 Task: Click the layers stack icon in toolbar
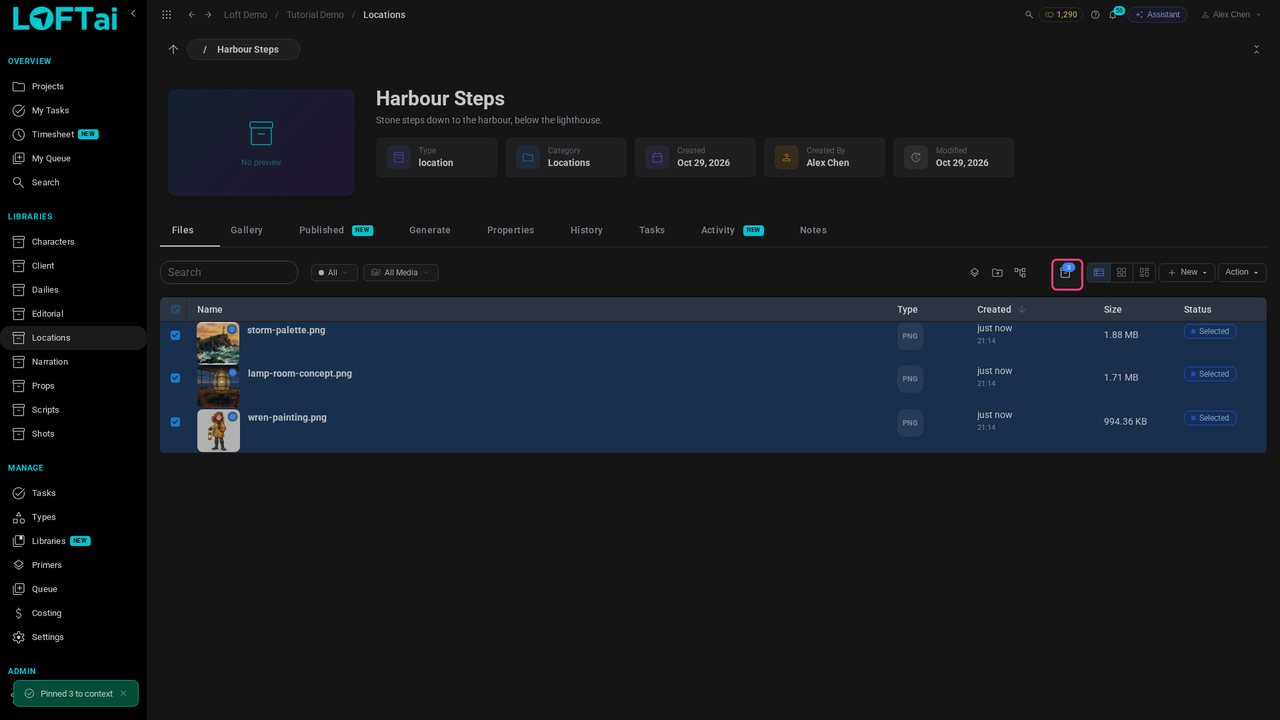click(x=975, y=273)
